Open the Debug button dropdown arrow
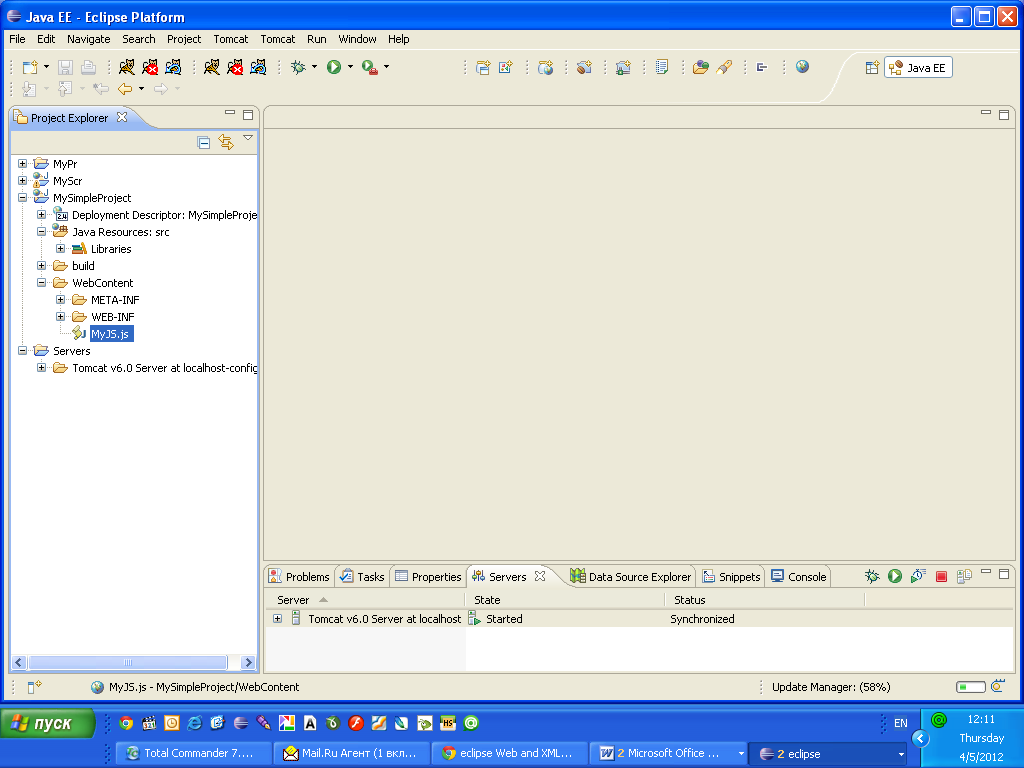This screenshot has width=1024, height=768. click(314, 67)
